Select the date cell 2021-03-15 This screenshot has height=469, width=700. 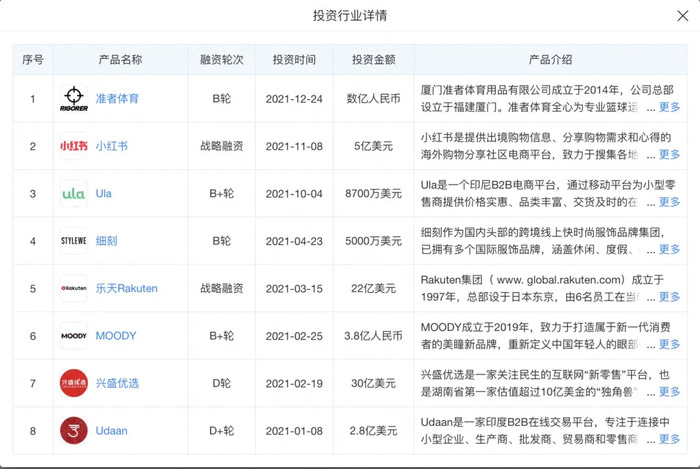pos(294,289)
